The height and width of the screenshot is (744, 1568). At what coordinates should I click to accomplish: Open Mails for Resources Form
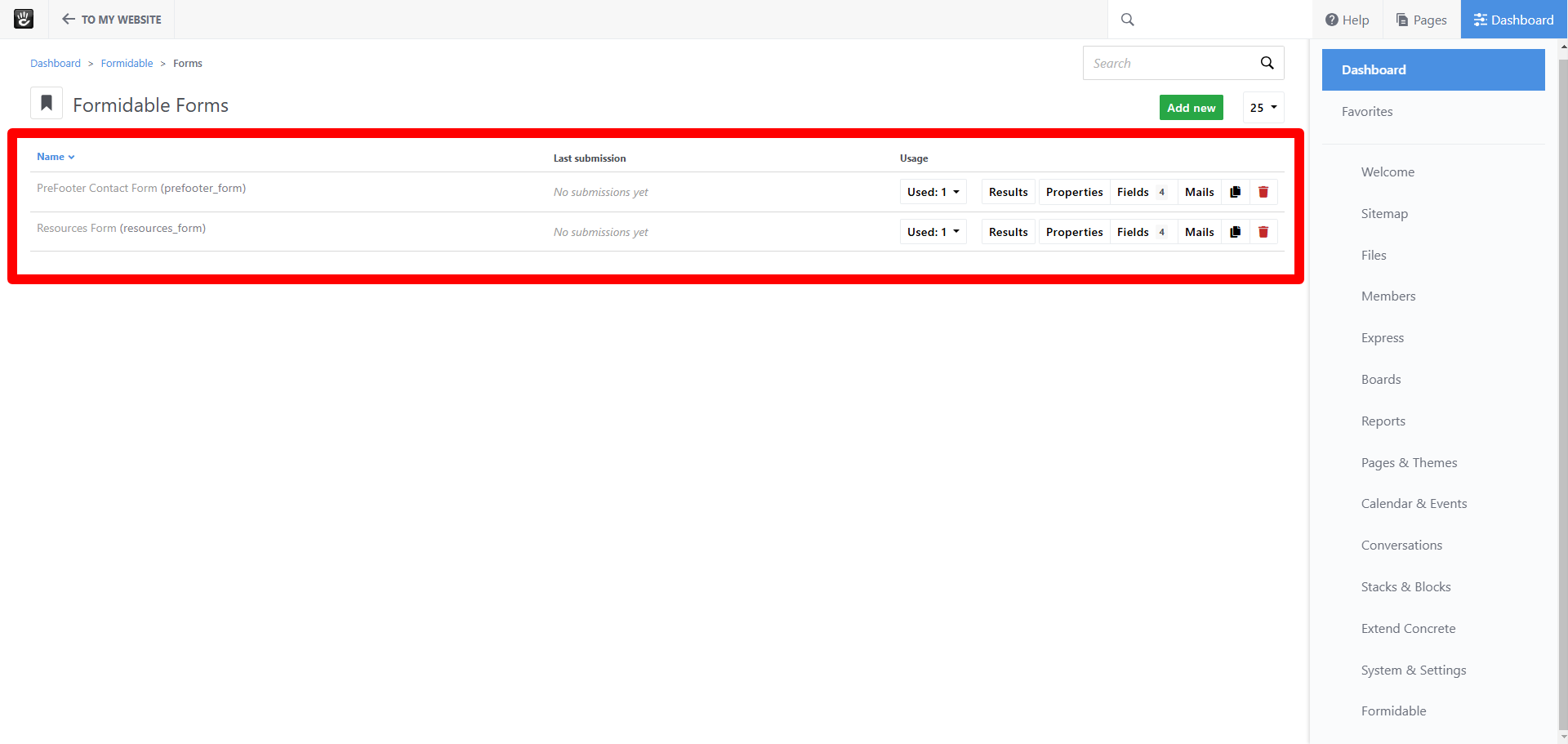pyautogui.click(x=1200, y=232)
